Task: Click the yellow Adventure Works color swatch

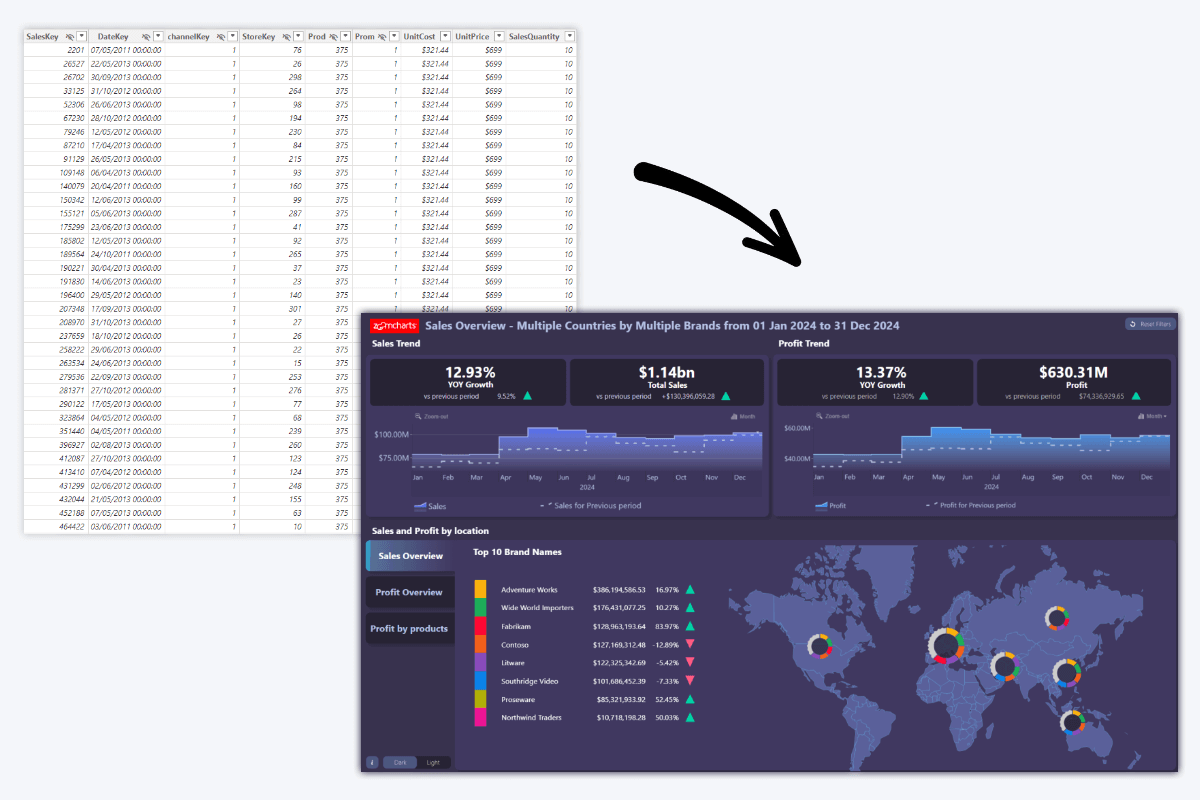Action: [481, 590]
